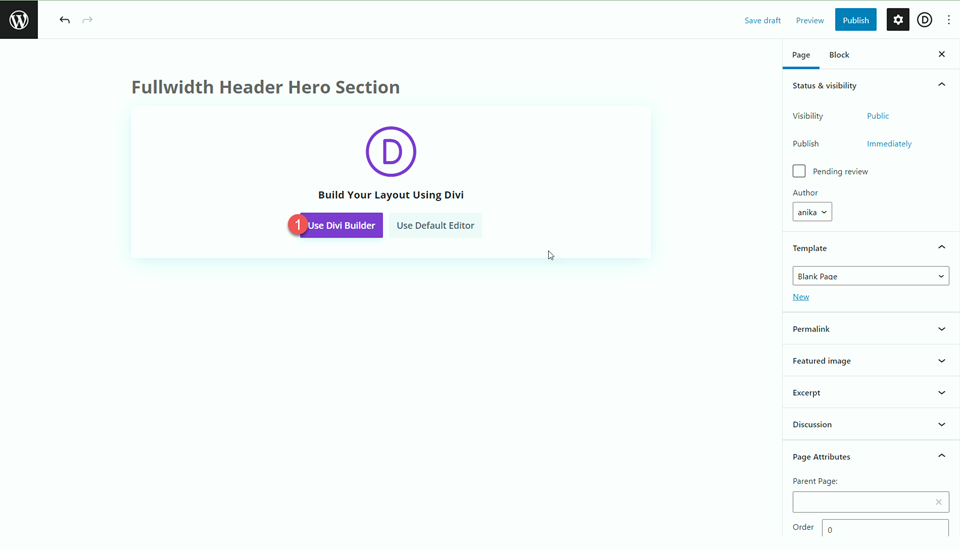This screenshot has height=551, width=960.
Task: Expand the Featured image panel
Action: point(870,361)
